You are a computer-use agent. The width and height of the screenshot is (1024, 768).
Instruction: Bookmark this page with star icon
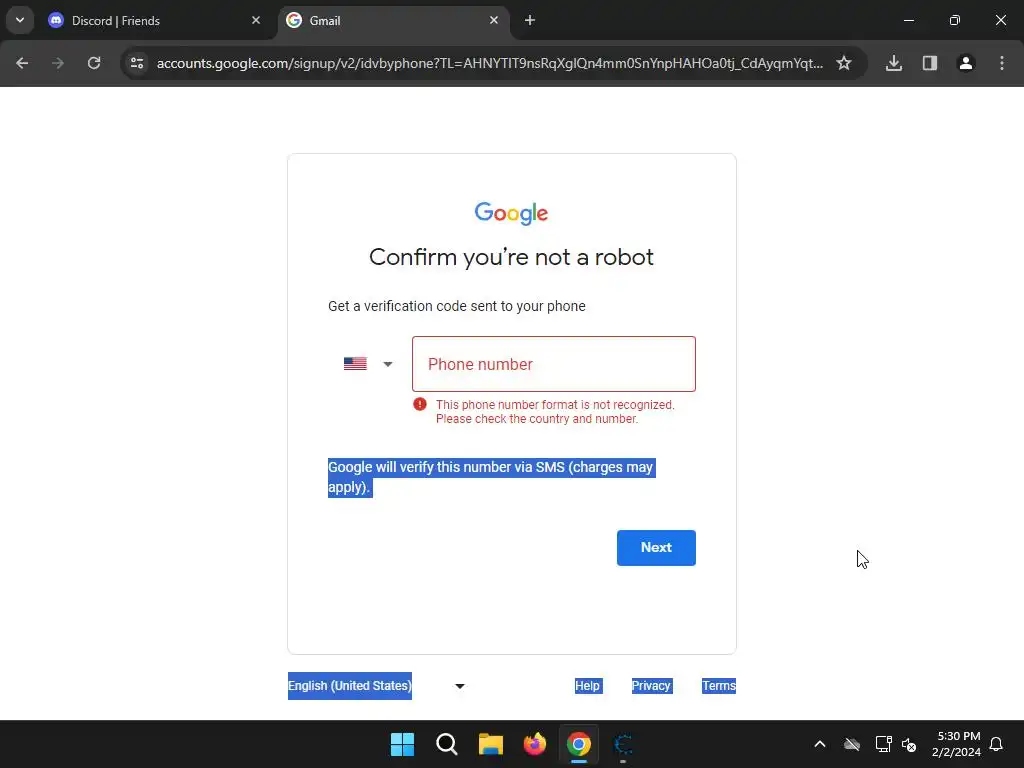point(844,63)
